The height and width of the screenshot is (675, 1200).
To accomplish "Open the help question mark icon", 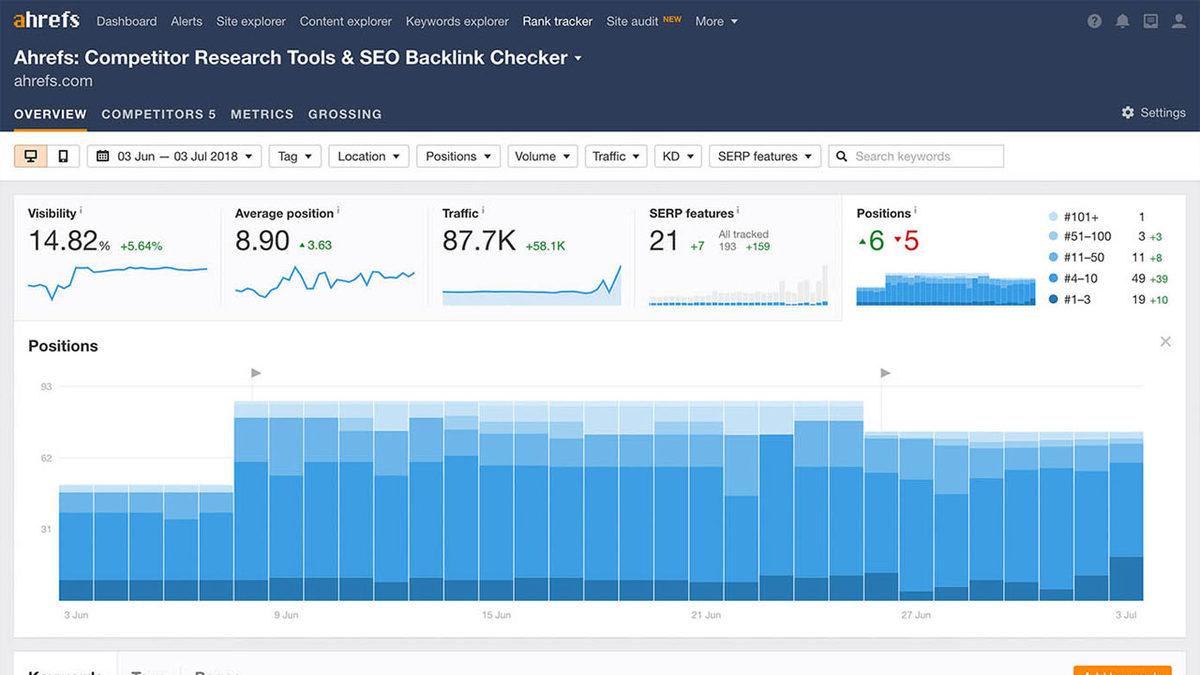I will tap(1094, 21).
